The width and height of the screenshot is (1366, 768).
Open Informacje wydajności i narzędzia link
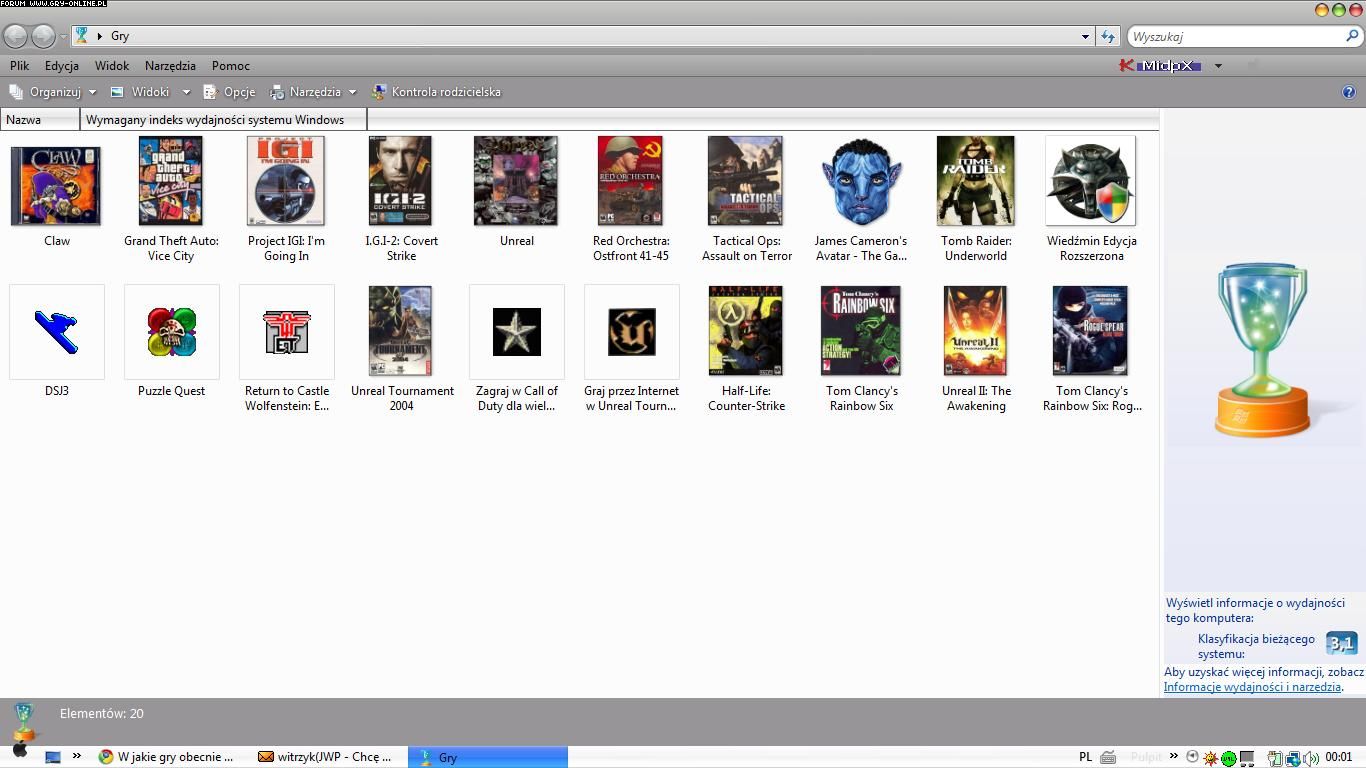tap(1252, 687)
